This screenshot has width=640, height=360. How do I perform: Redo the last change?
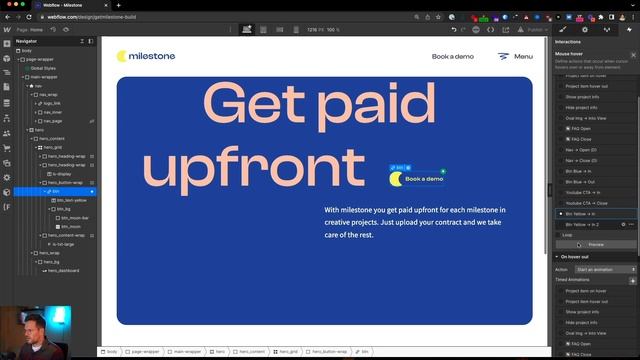tap(463, 29)
